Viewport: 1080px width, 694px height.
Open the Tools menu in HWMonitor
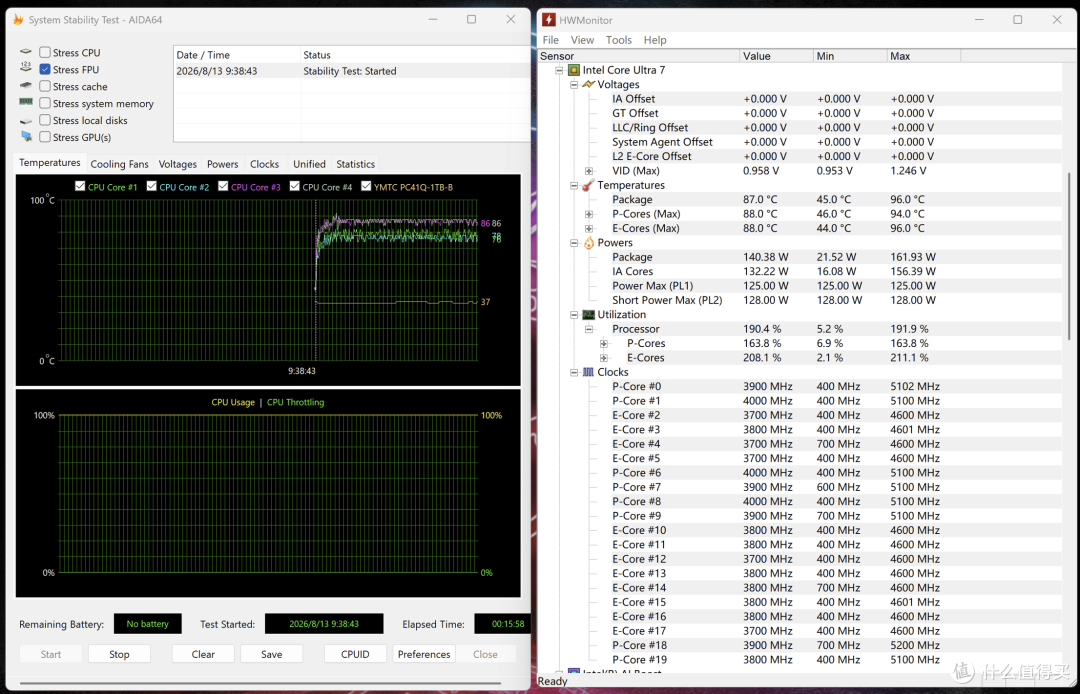tap(619, 40)
